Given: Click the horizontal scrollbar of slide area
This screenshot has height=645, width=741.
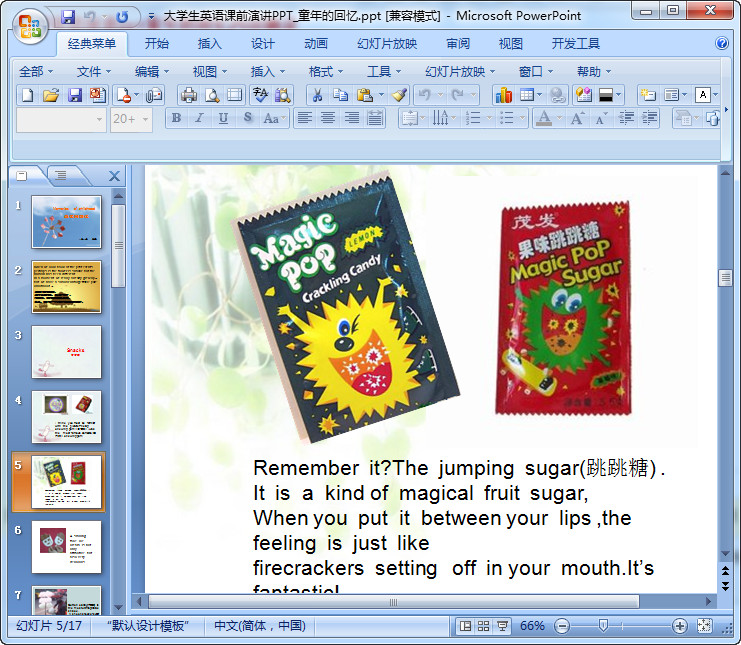Looking at the screenshot, I should pyautogui.click(x=393, y=602).
